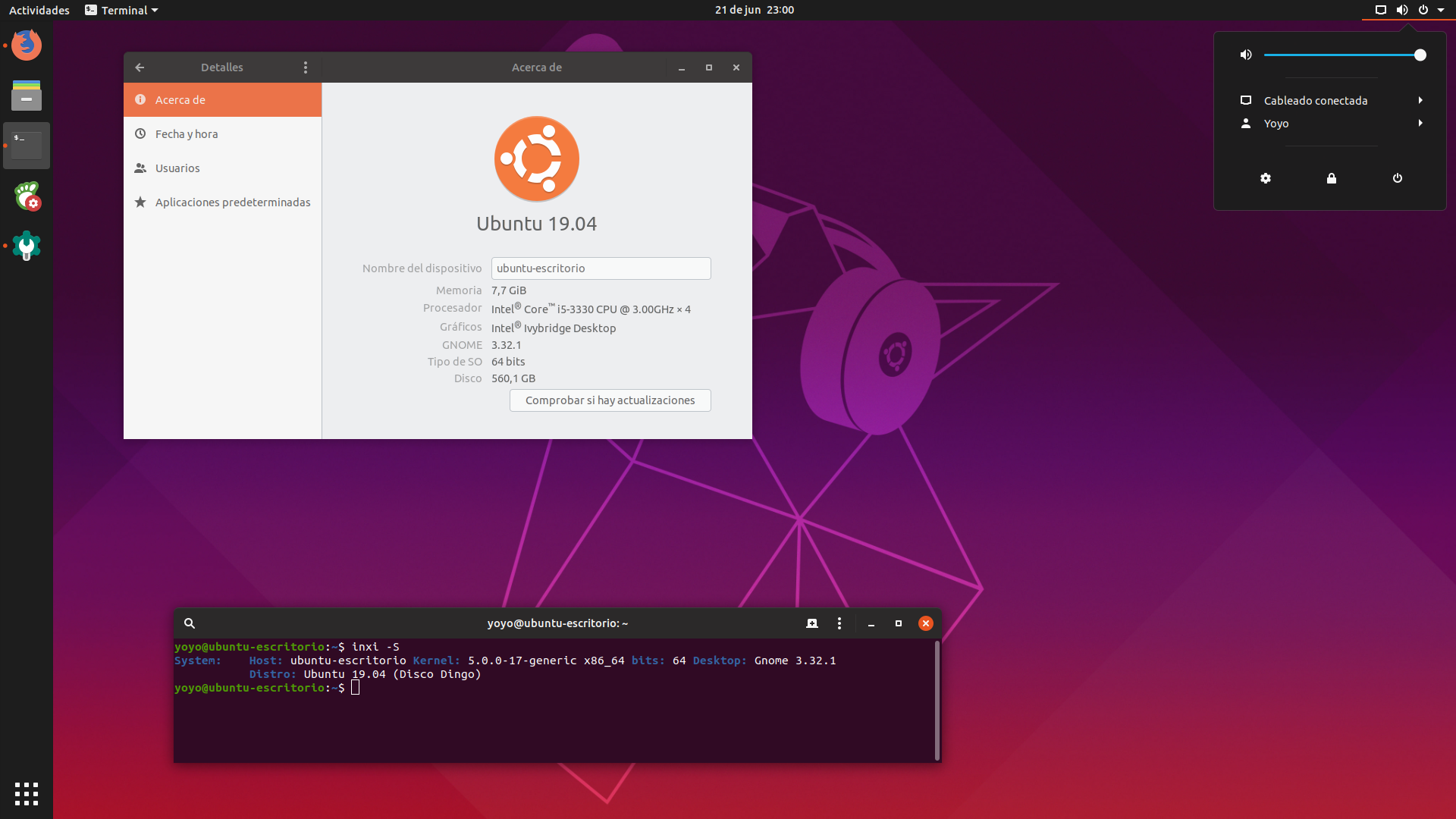Open the Detalles three-dot menu
Viewport: 1456px width, 819px height.
coord(306,67)
